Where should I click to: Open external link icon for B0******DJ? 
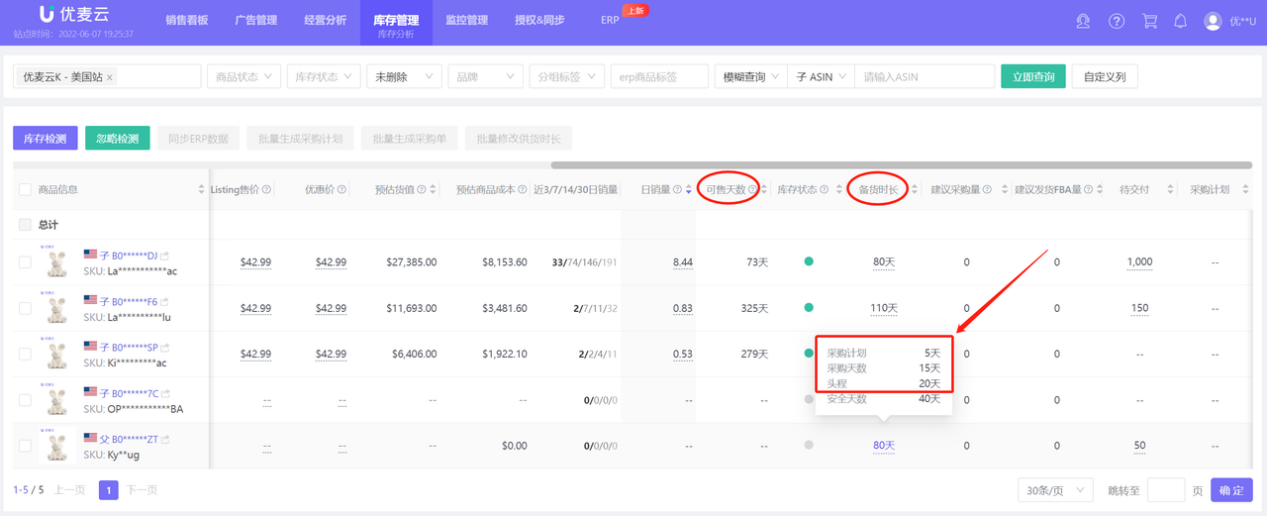164,257
